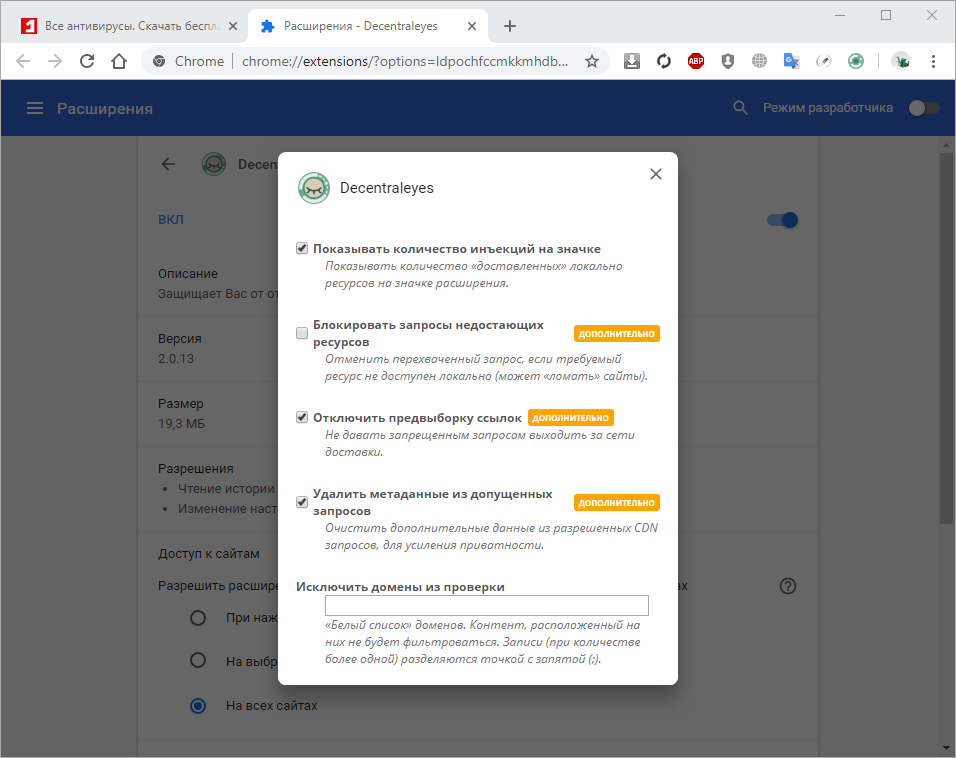Image resolution: width=956 pixels, height=758 pixels.
Task: Close the Decentraleyes options dialog
Action: 656,174
